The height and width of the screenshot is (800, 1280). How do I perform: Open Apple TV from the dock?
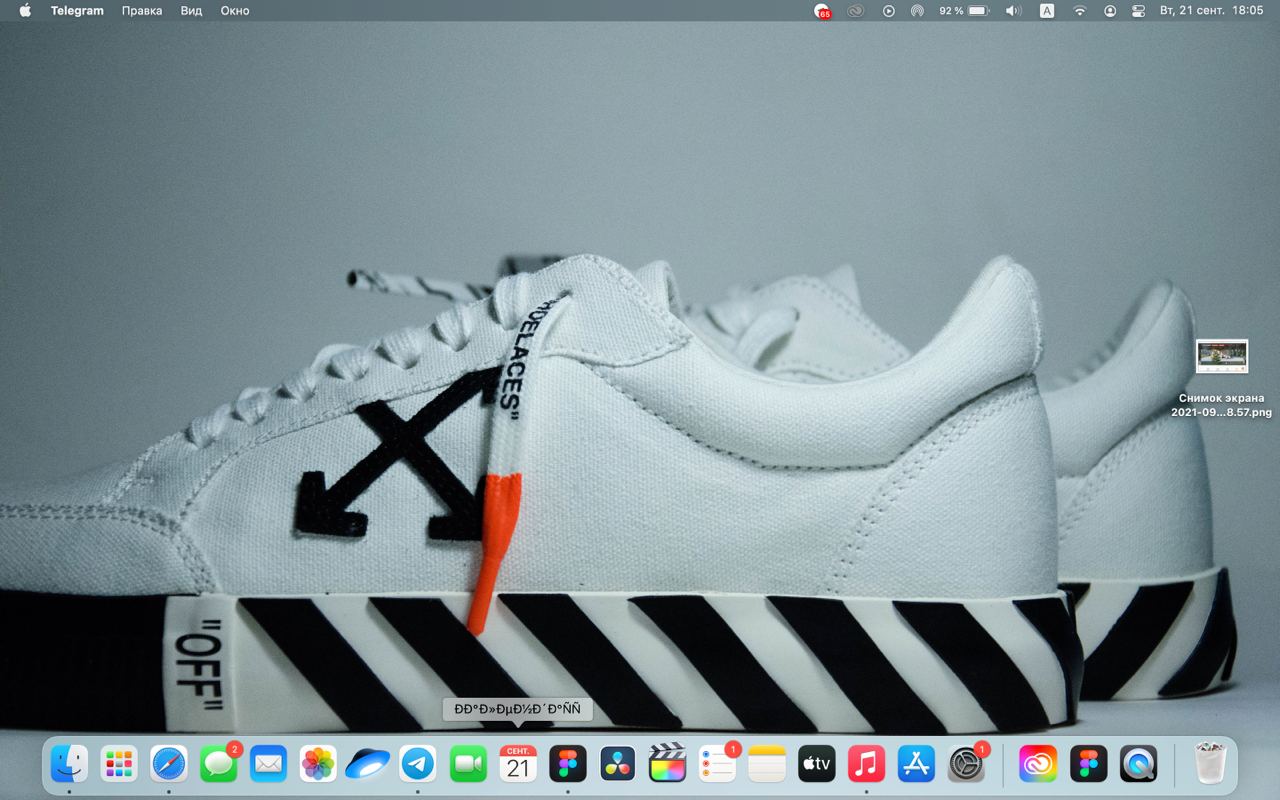click(x=817, y=764)
